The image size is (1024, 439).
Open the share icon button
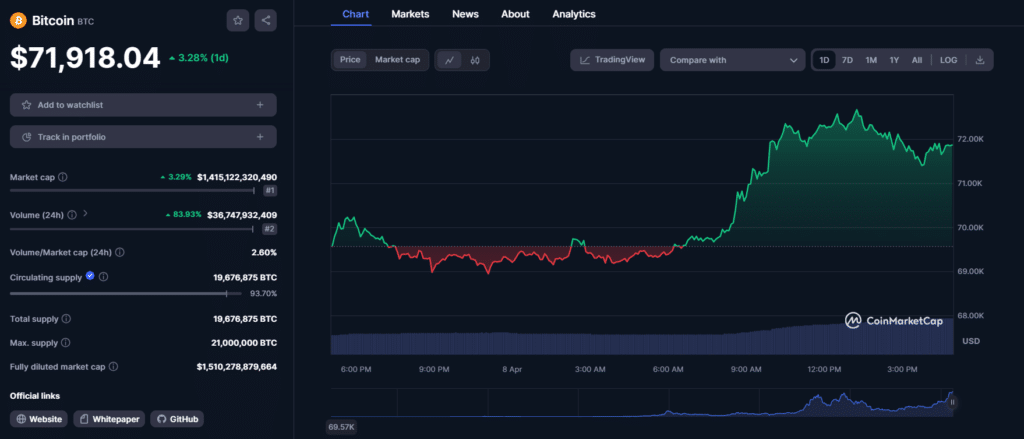[266, 20]
